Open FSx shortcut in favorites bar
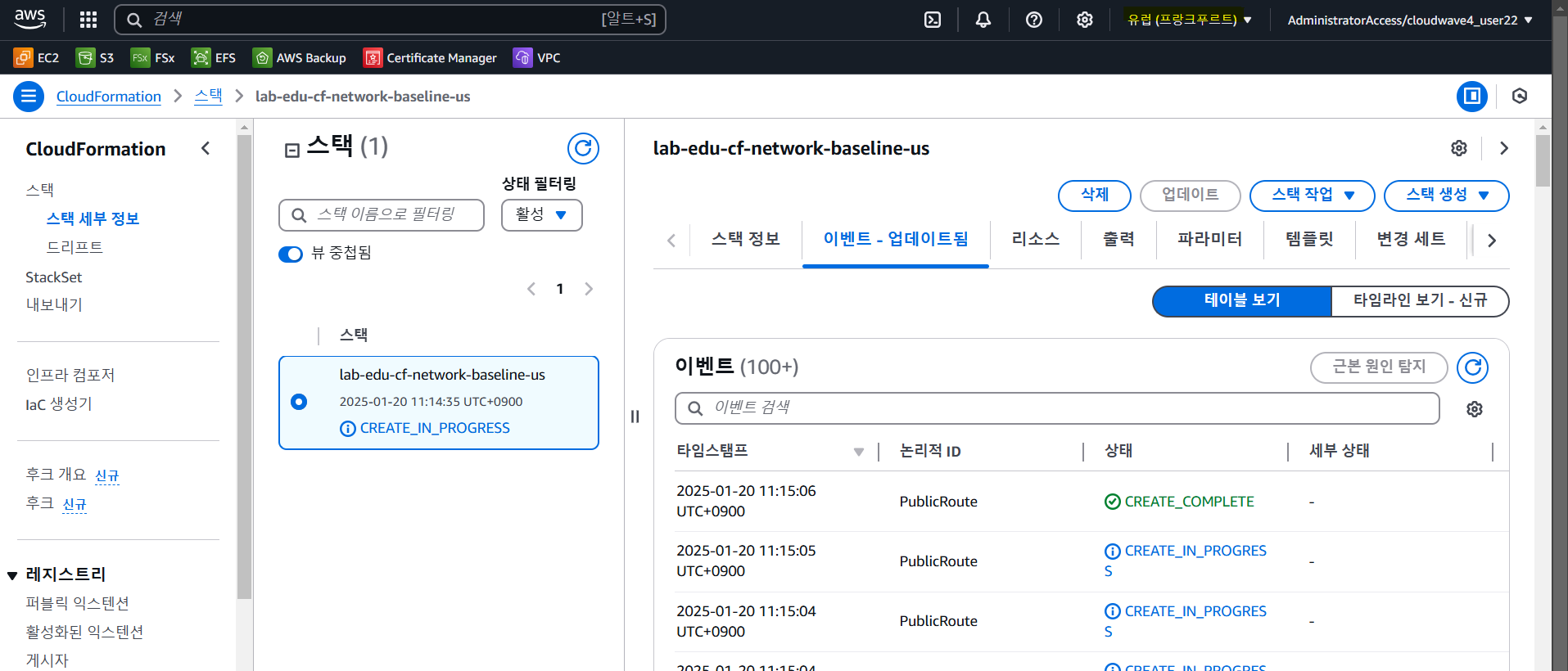Screen dimensions: 1568x671 (x=153, y=57)
